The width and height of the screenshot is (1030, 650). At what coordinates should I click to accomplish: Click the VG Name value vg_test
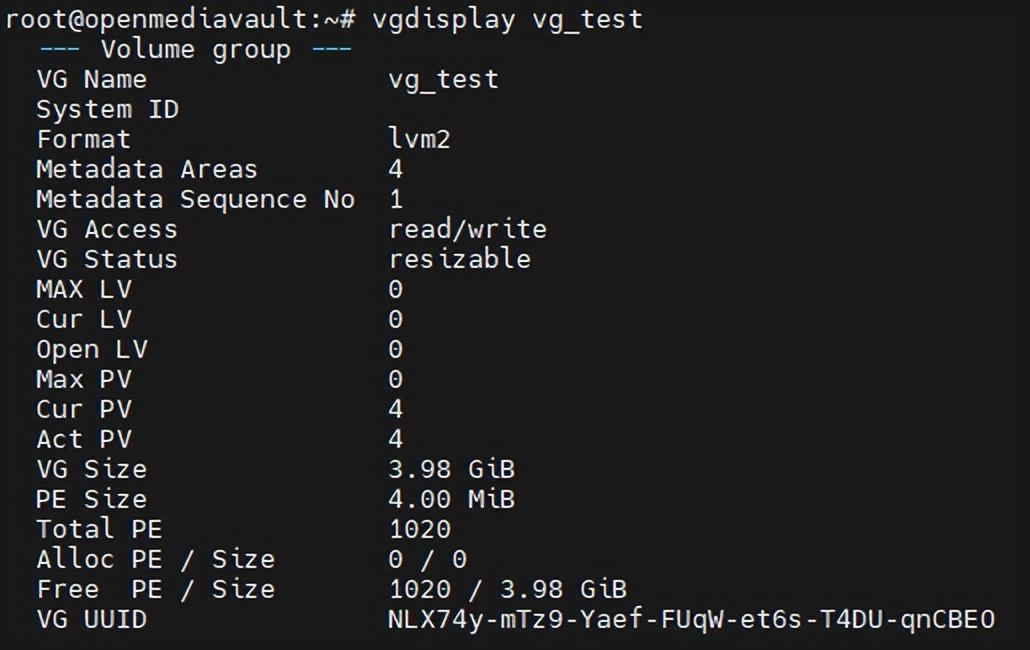pos(444,80)
